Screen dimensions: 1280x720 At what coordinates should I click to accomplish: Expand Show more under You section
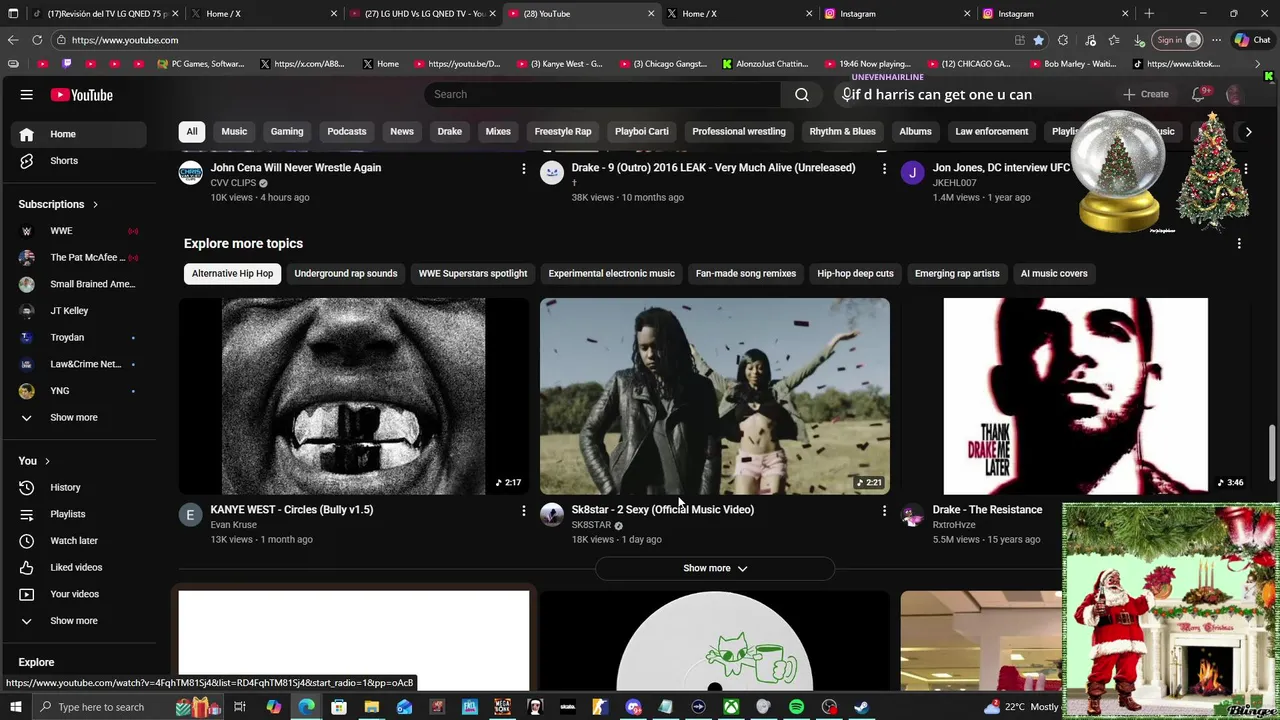tap(76, 621)
